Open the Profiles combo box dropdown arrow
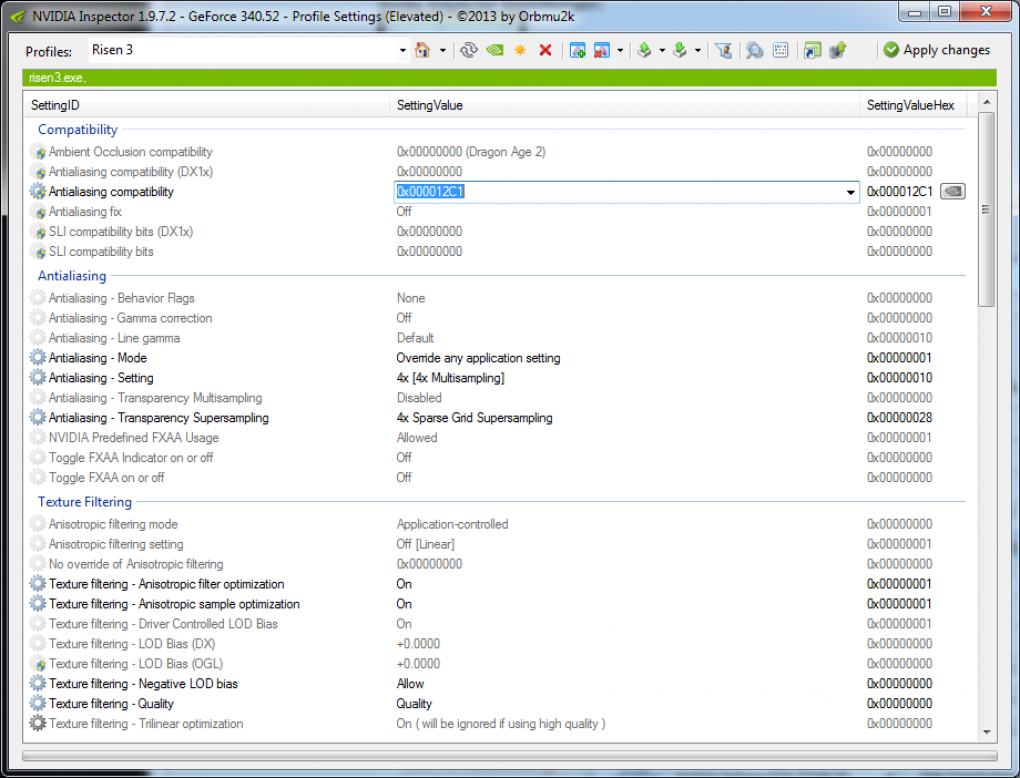This screenshot has width=1020, height=778. click(x=403, y=50)
